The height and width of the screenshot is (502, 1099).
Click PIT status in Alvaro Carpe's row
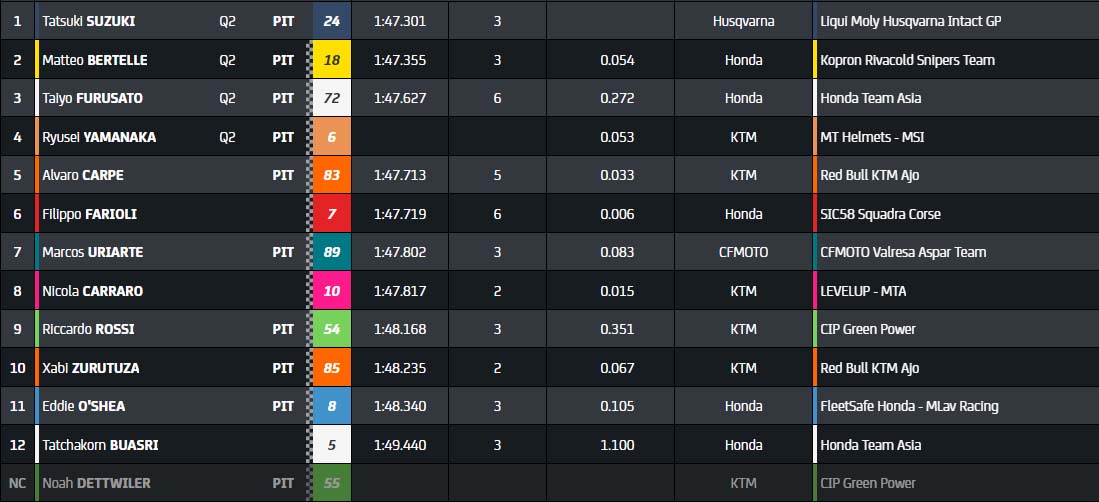[x=283, y=175]
